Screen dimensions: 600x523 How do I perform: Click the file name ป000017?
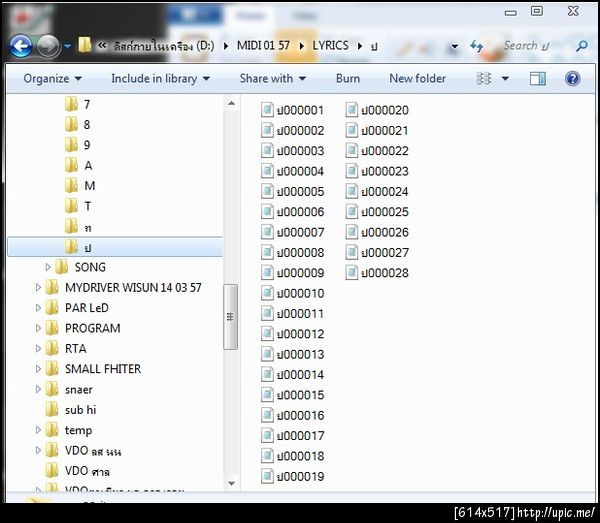point(300,436)
